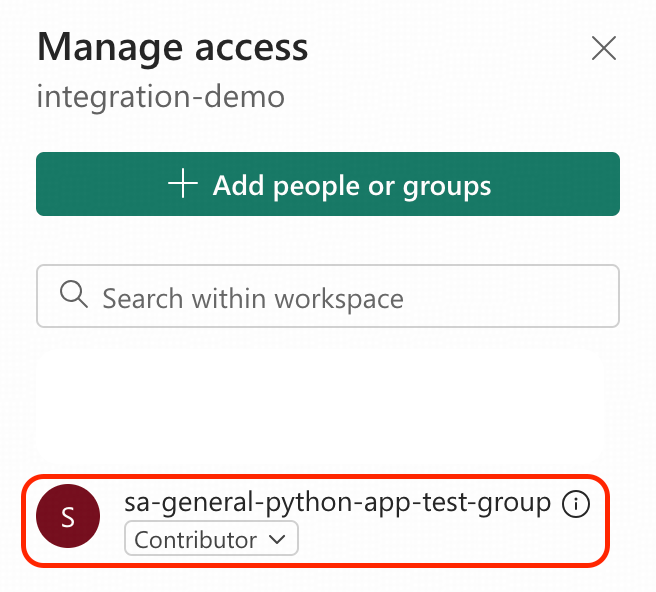Open info icon beside sa-general-python-app-test-group
This screenshot has width=656, height=592.
tap(575, 504)
